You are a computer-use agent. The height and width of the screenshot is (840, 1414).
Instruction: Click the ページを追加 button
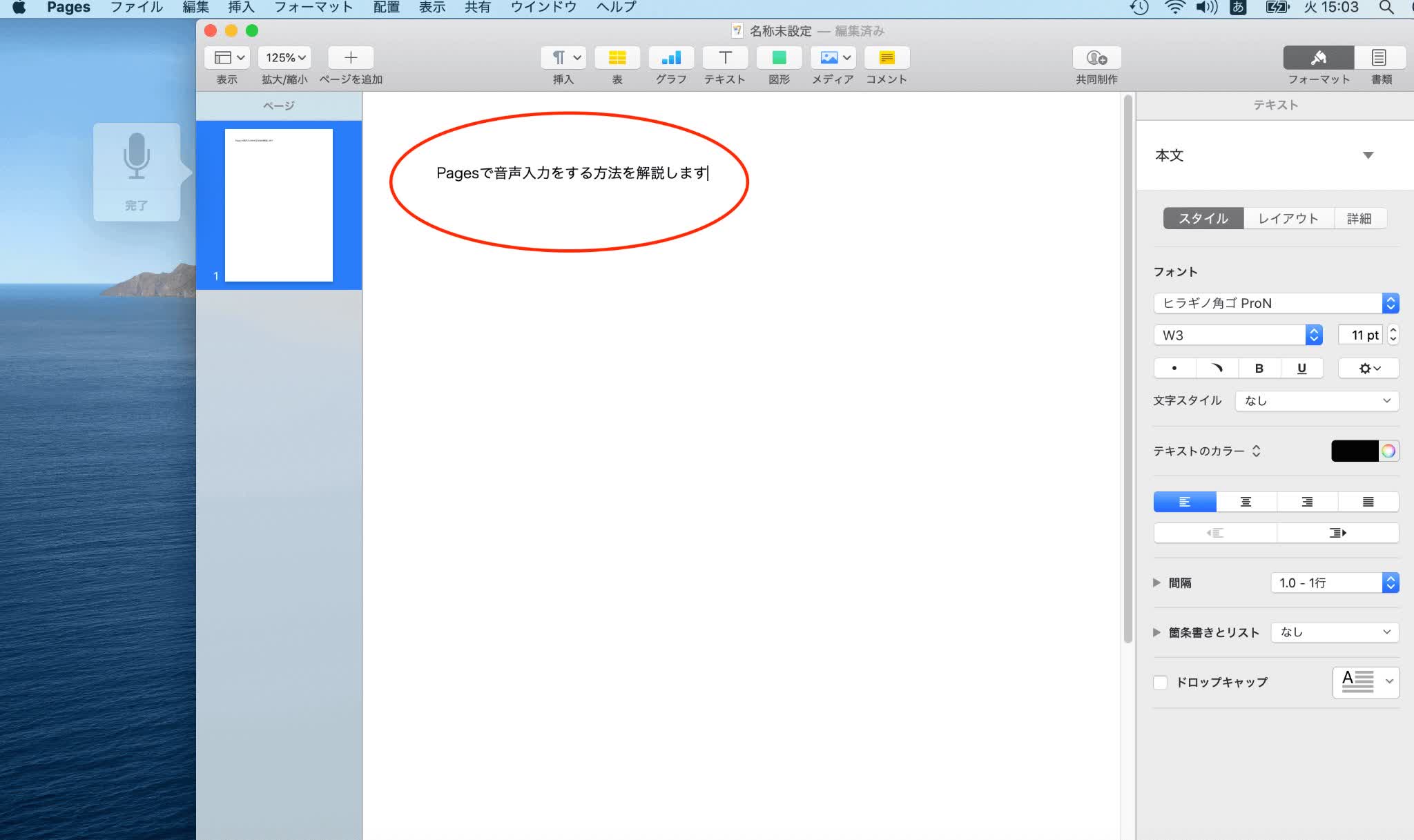pos(350,57)
